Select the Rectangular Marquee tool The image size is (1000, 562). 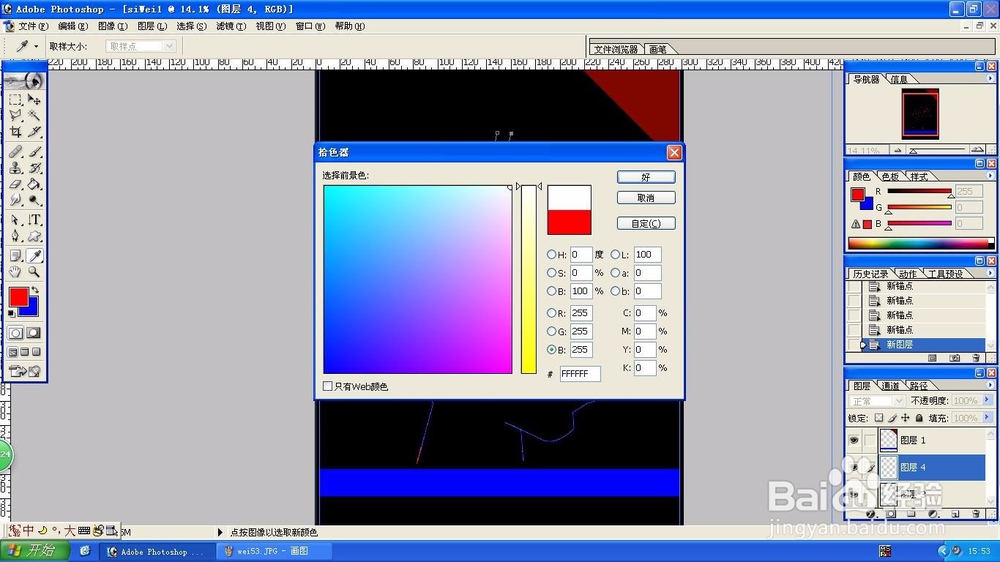15,100
